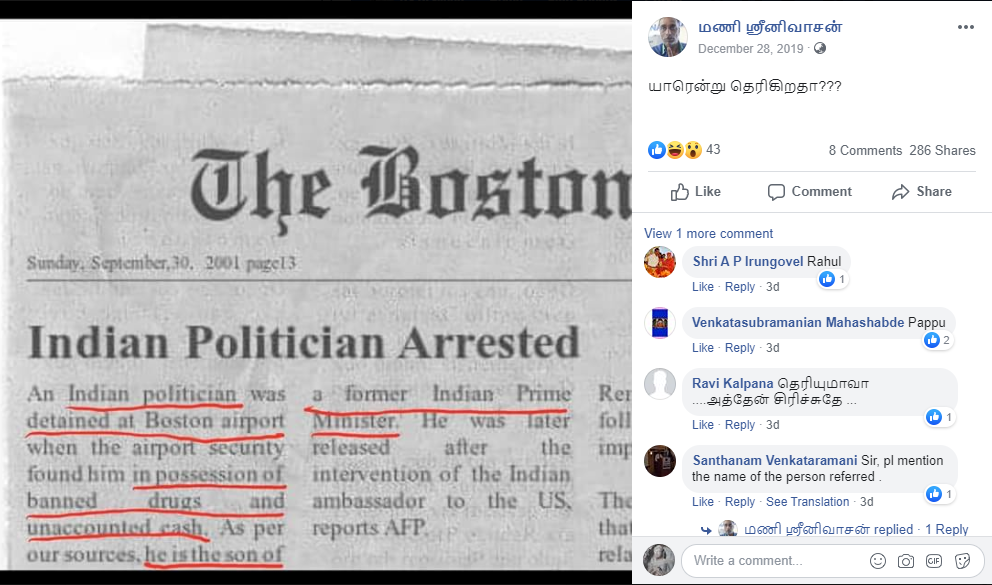Click the globe public privacy icon
992x585 pixels.
820,49
